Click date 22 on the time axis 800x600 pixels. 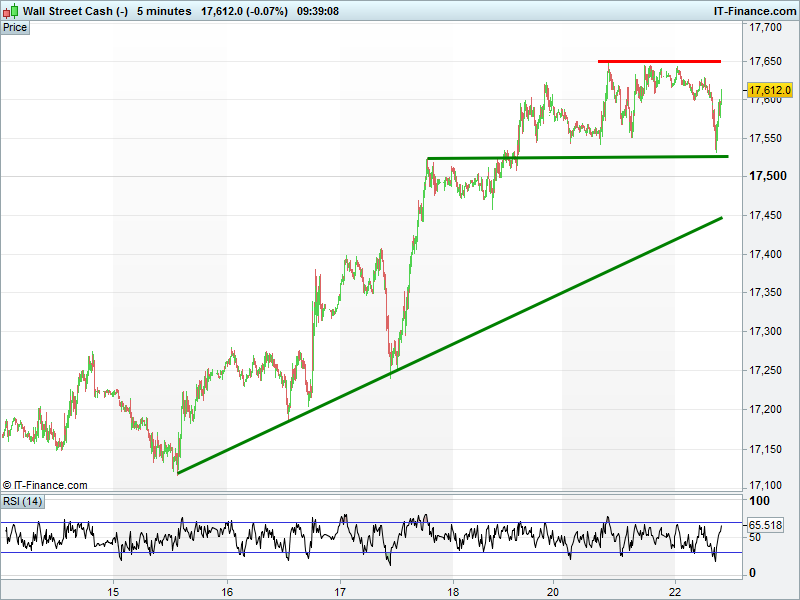[x=675, y=592]
